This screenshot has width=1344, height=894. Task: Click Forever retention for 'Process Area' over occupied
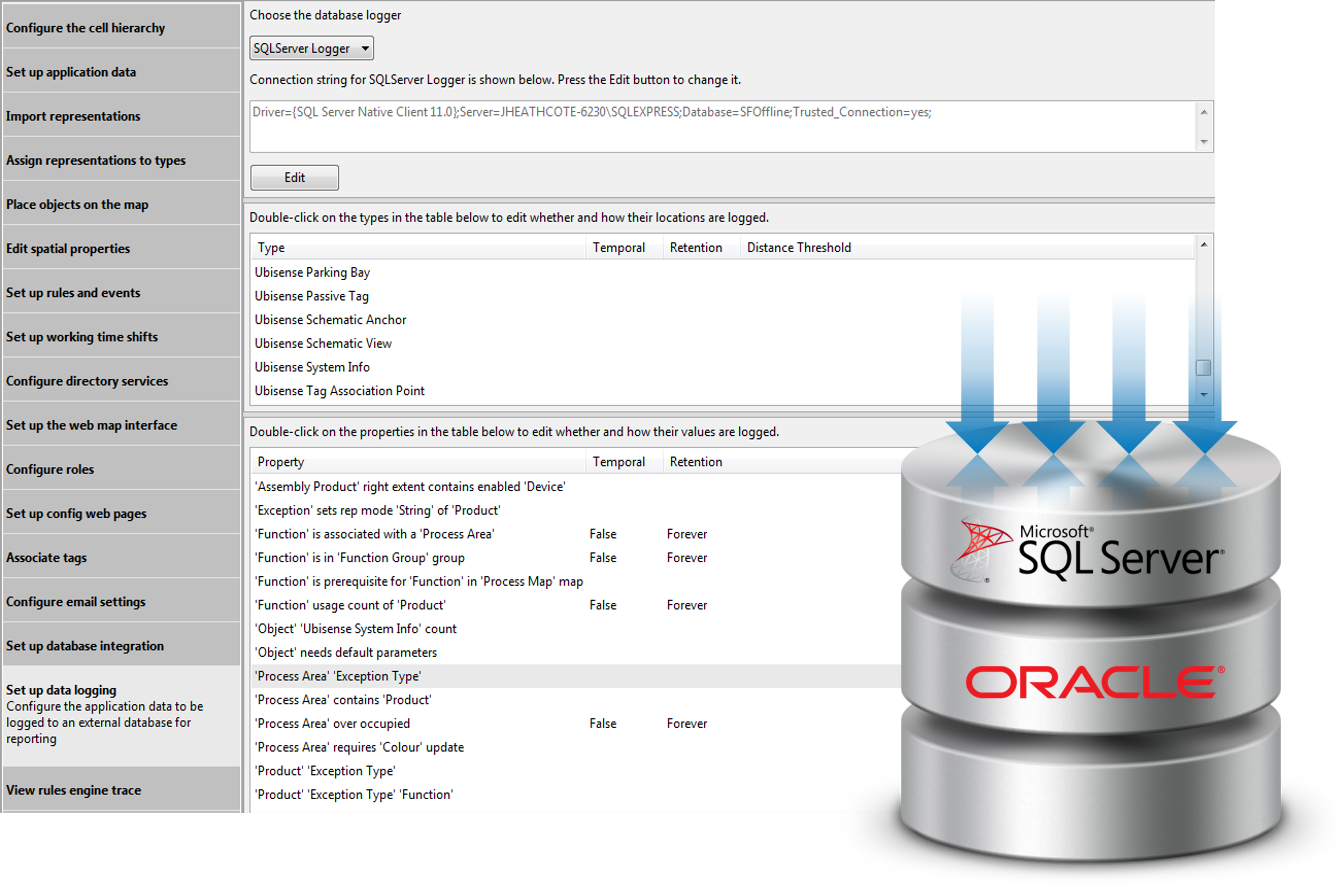point(685,724)
